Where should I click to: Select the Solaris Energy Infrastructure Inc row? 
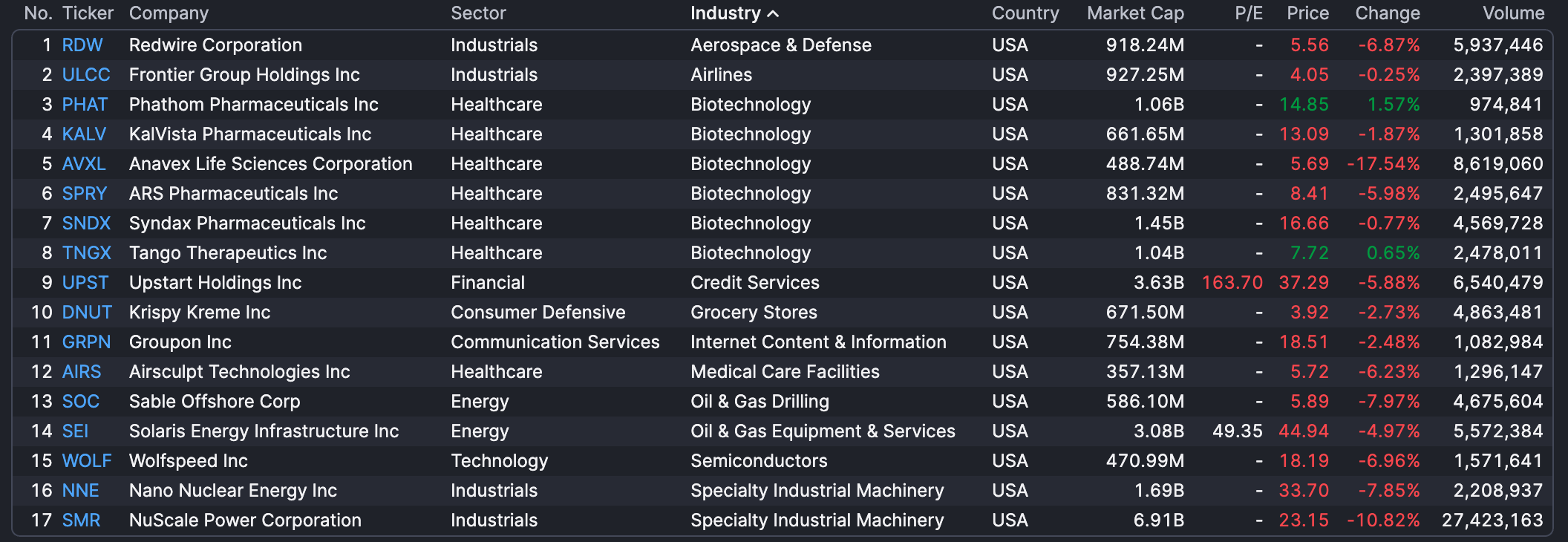point(264,431)
